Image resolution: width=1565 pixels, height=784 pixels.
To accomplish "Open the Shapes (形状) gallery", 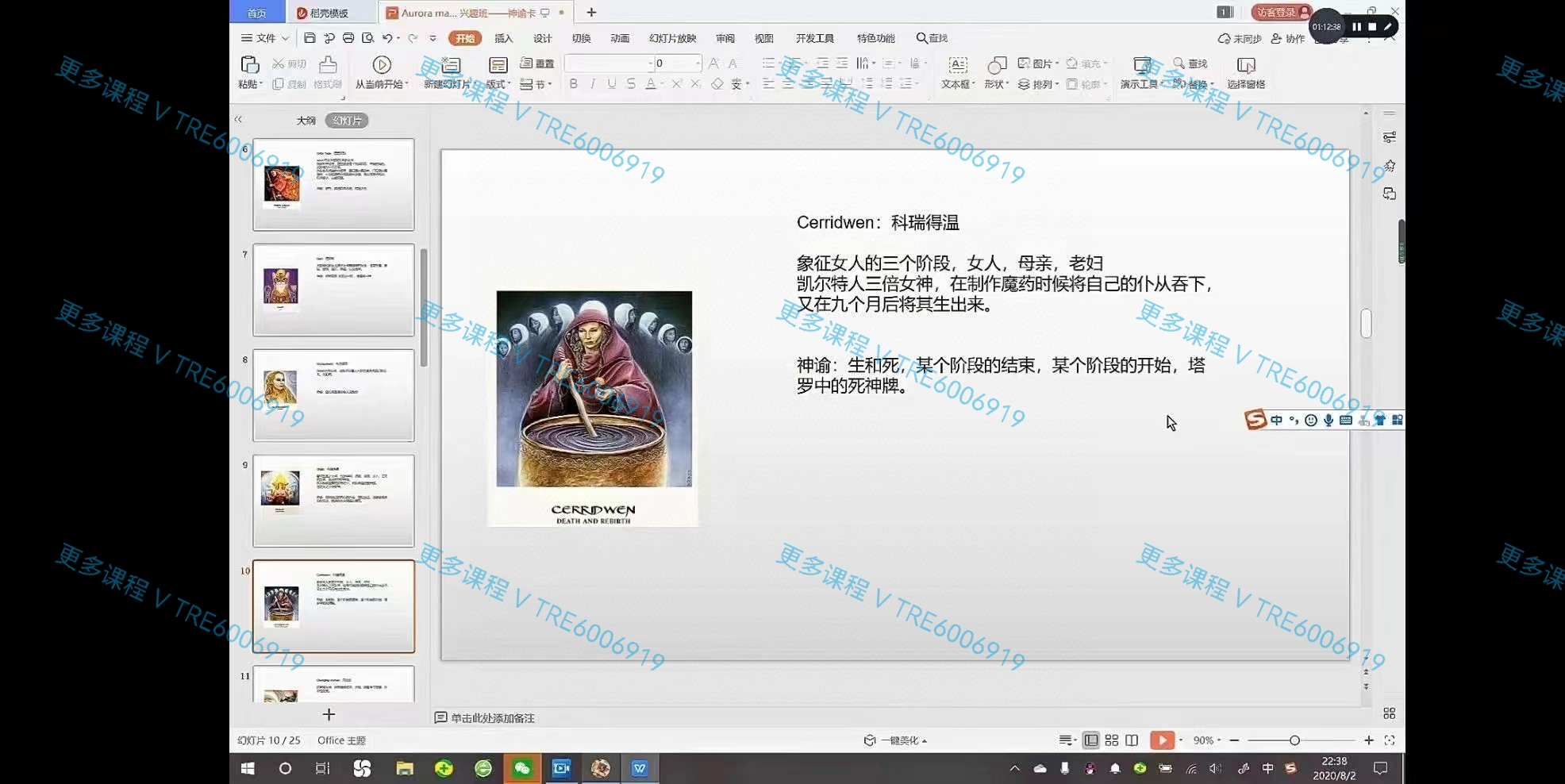I will [996, 71].
